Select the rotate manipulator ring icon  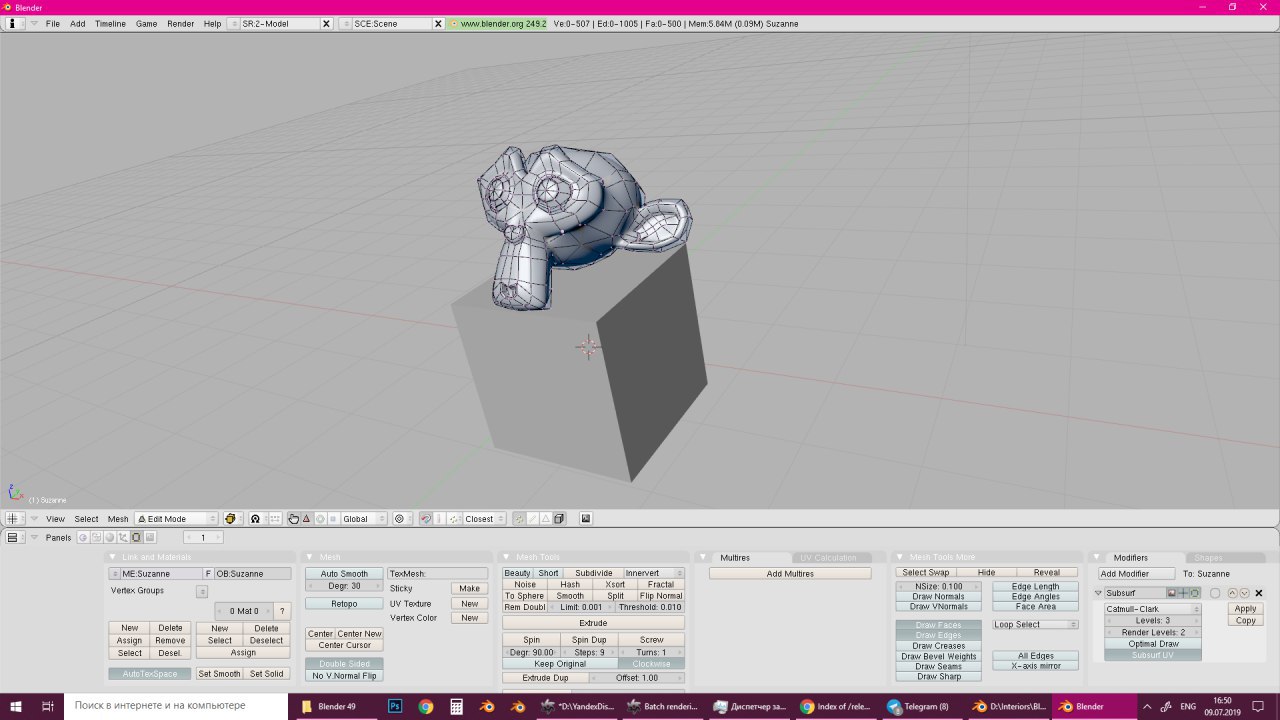point(320,519)
